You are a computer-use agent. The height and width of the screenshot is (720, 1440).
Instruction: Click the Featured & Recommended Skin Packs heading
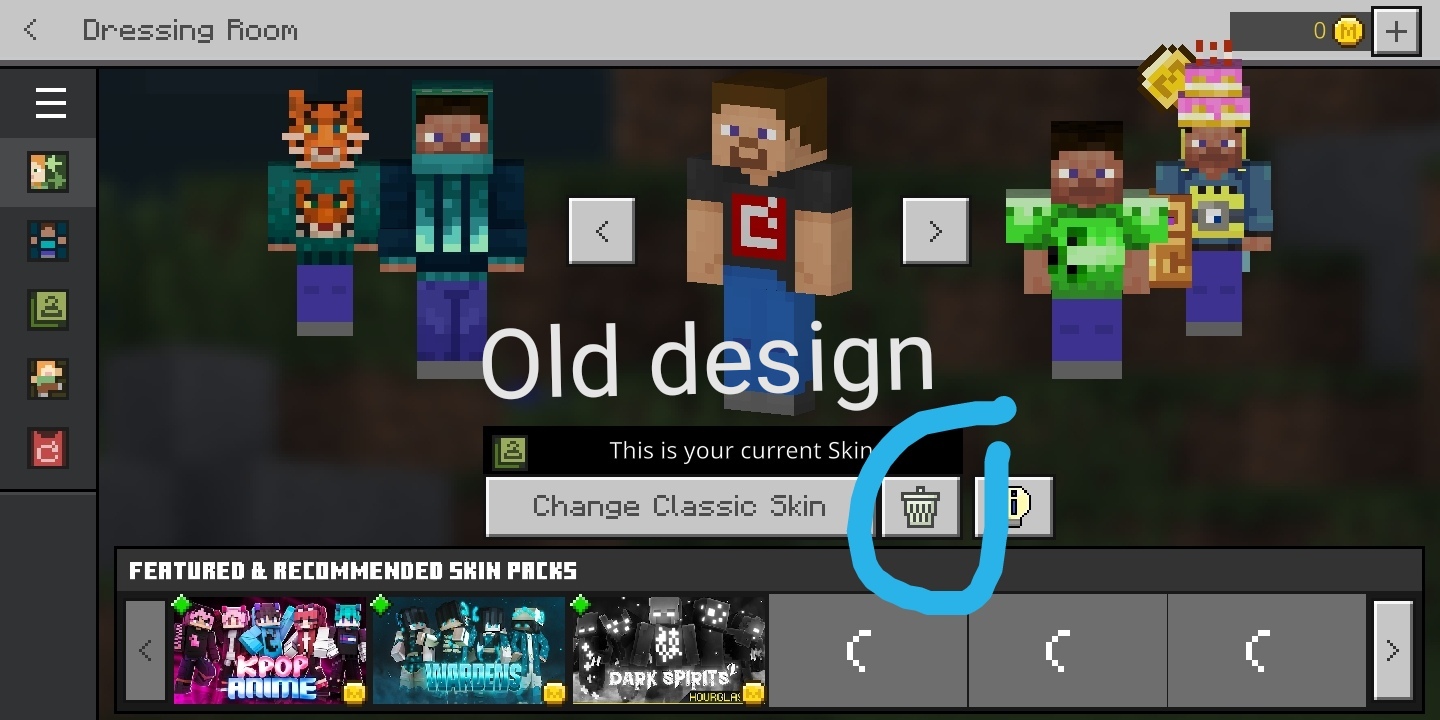[353, 571]
